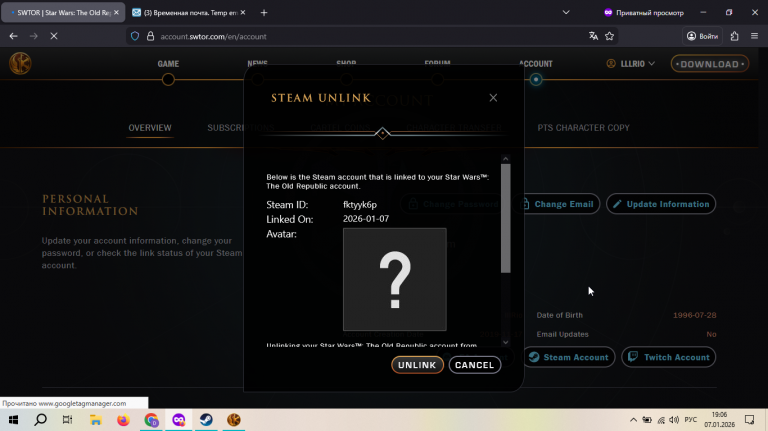
Task: Open File Explorer from taskbar
Action: 96,420
